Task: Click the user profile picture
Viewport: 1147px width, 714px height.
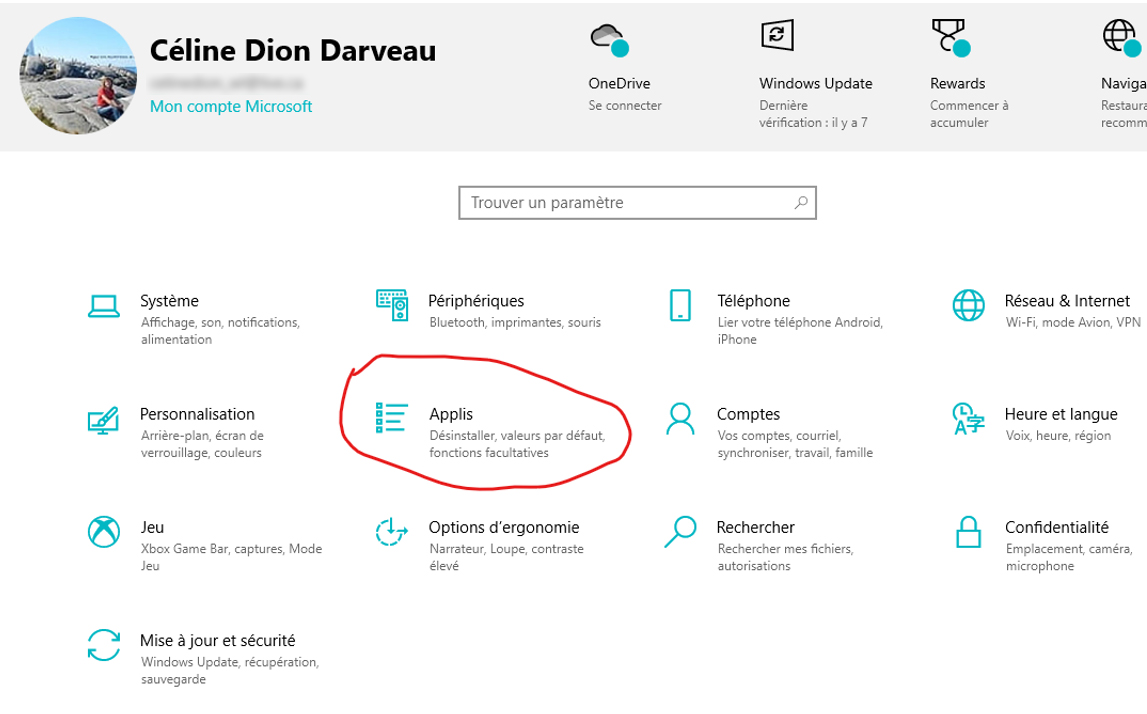Action: click(78, 76)
